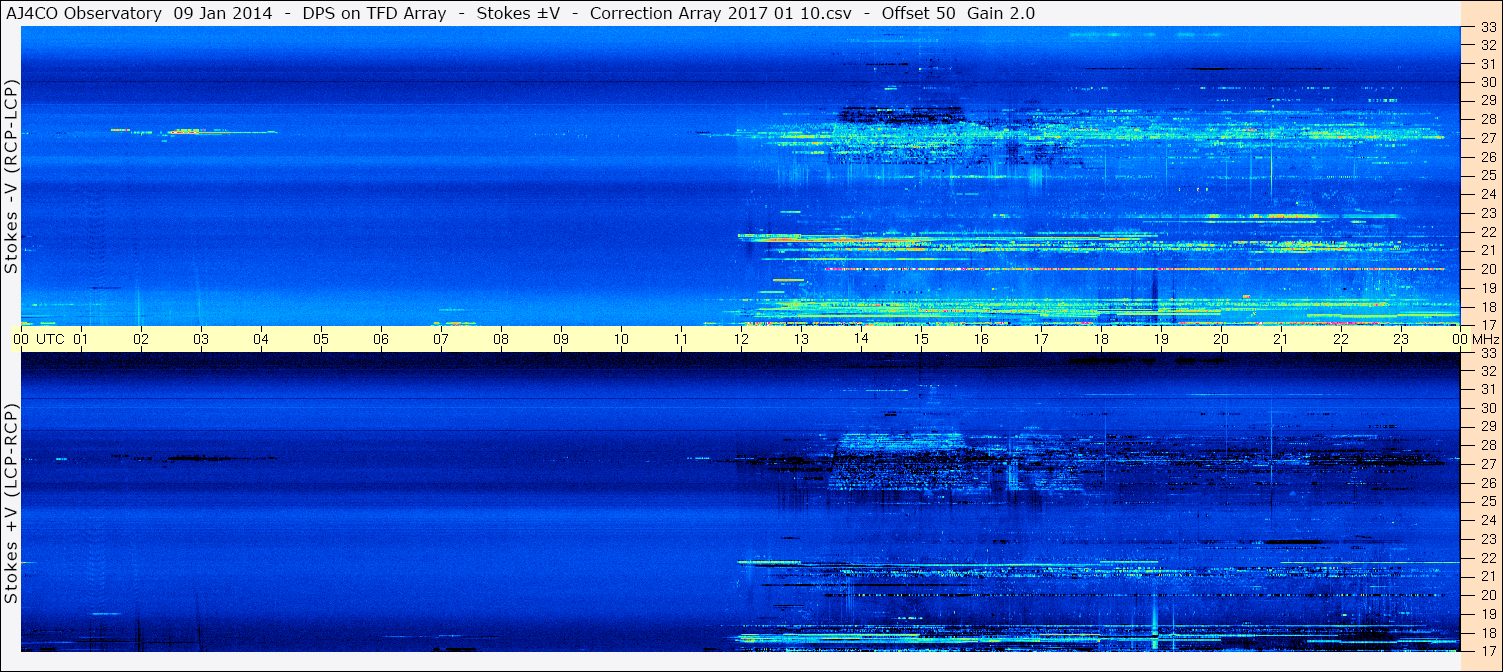Select the 07 hour marker on the time axis
Image resolution: width=1503 pixels, height=672 pixels.
441,339
